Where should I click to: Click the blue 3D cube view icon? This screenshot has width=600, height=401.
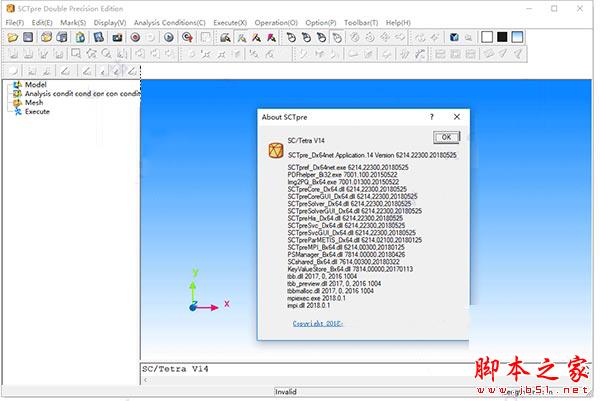454,37
